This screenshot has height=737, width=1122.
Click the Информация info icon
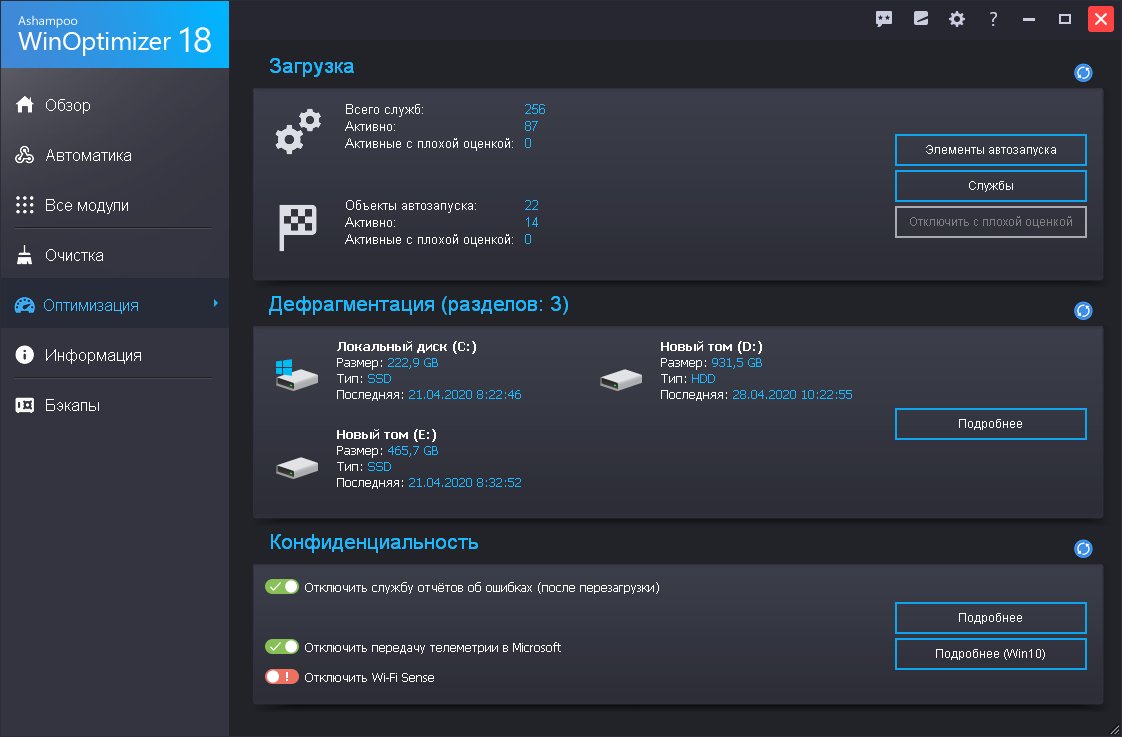coord(25,355)
